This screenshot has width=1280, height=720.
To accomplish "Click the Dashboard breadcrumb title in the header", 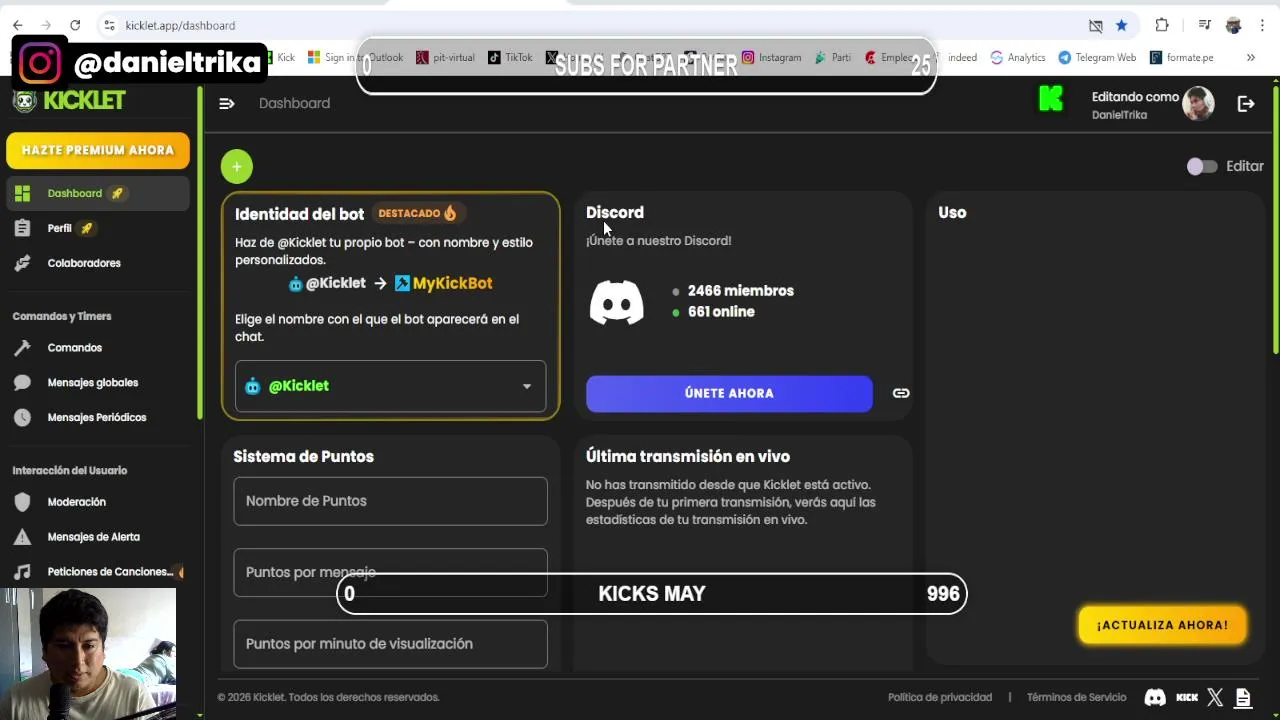I will click(x=294, y=103).
